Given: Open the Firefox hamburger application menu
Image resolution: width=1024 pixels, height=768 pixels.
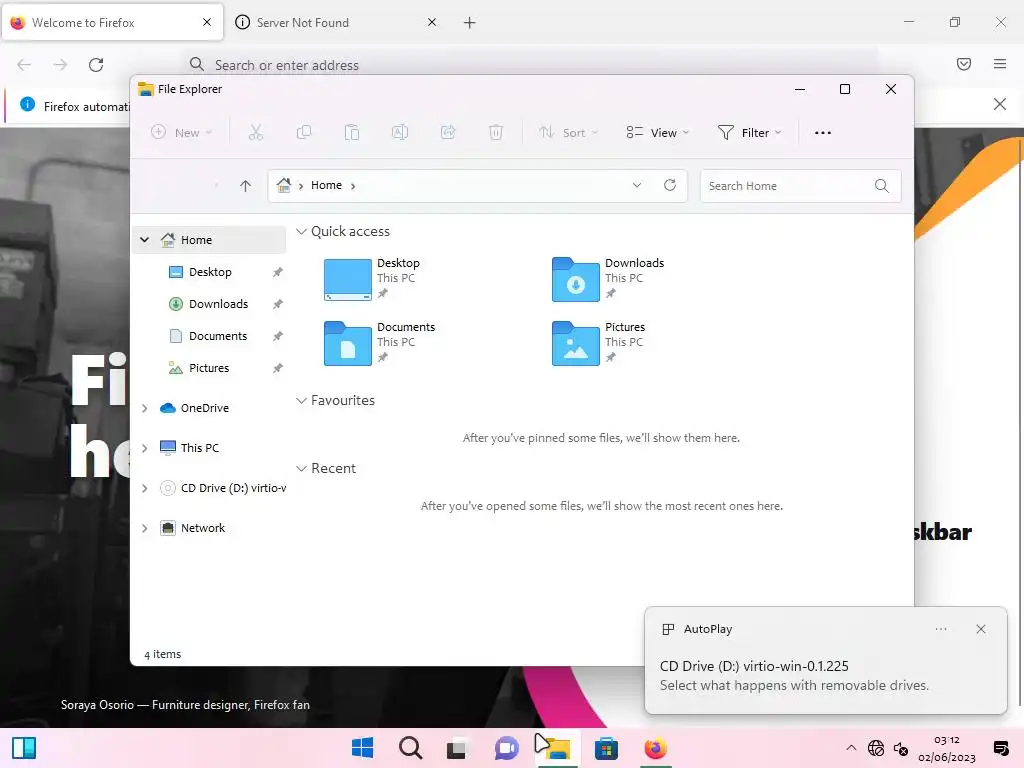Looking at the screenshot, I should [1000, 64].
